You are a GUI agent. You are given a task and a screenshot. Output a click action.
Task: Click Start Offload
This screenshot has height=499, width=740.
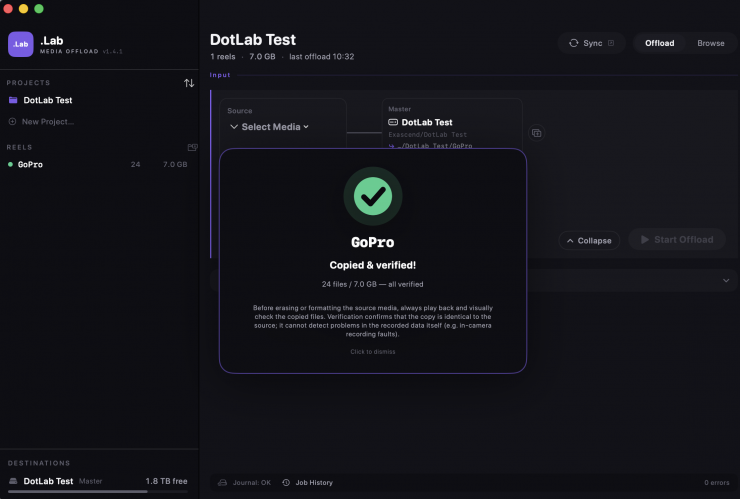(x=677, y=239)
